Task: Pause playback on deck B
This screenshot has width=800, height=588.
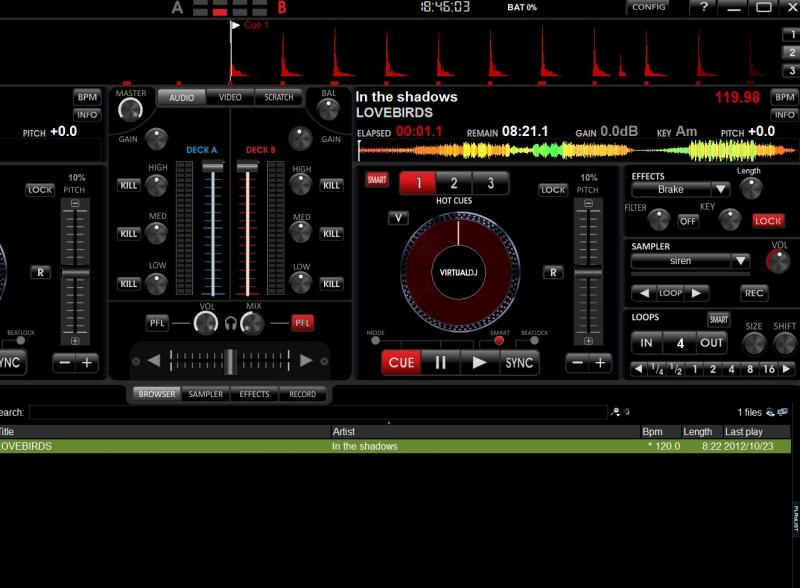Action: click(440, 363)
